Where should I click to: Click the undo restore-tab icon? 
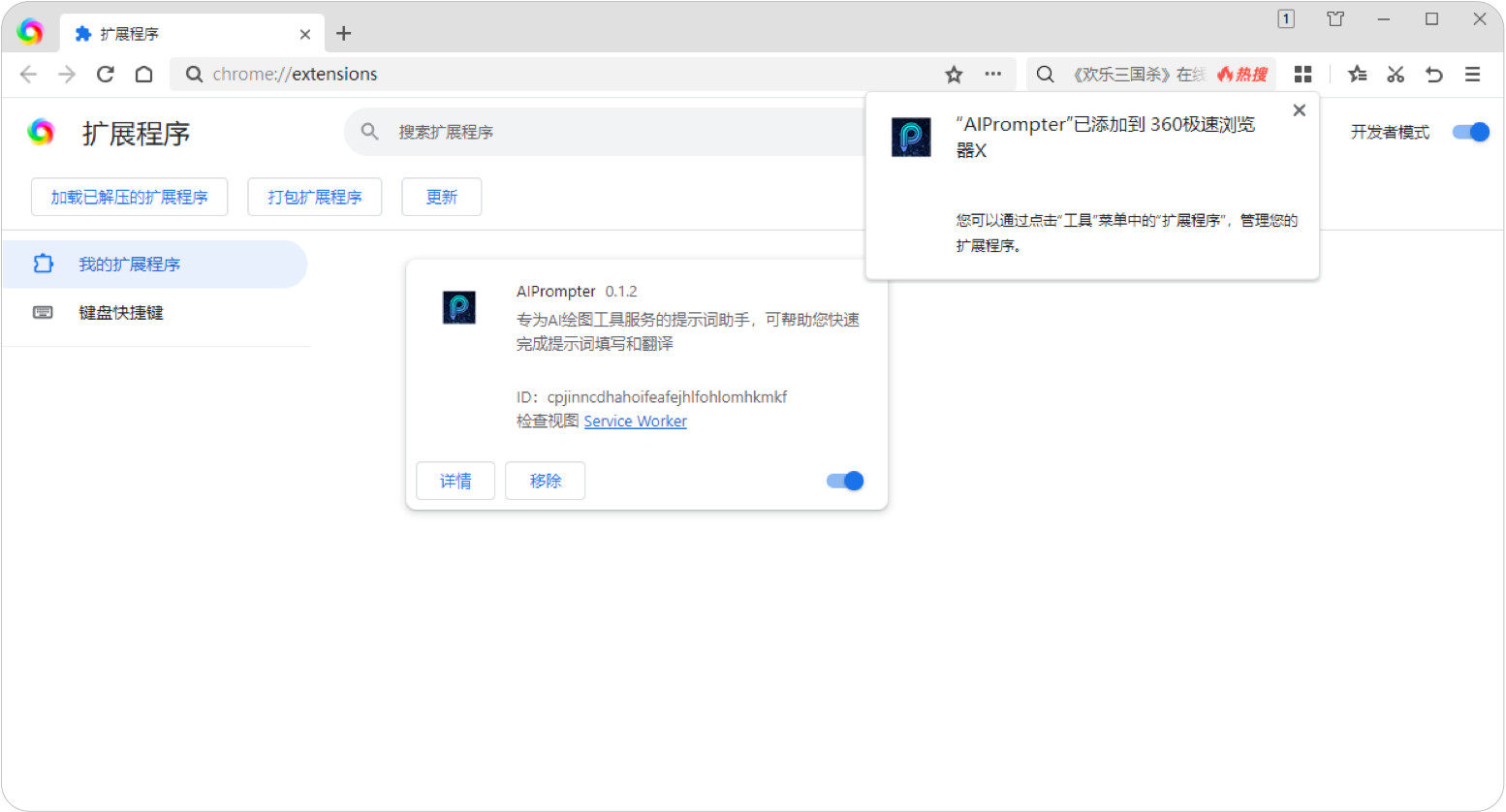click(1434, 75)
